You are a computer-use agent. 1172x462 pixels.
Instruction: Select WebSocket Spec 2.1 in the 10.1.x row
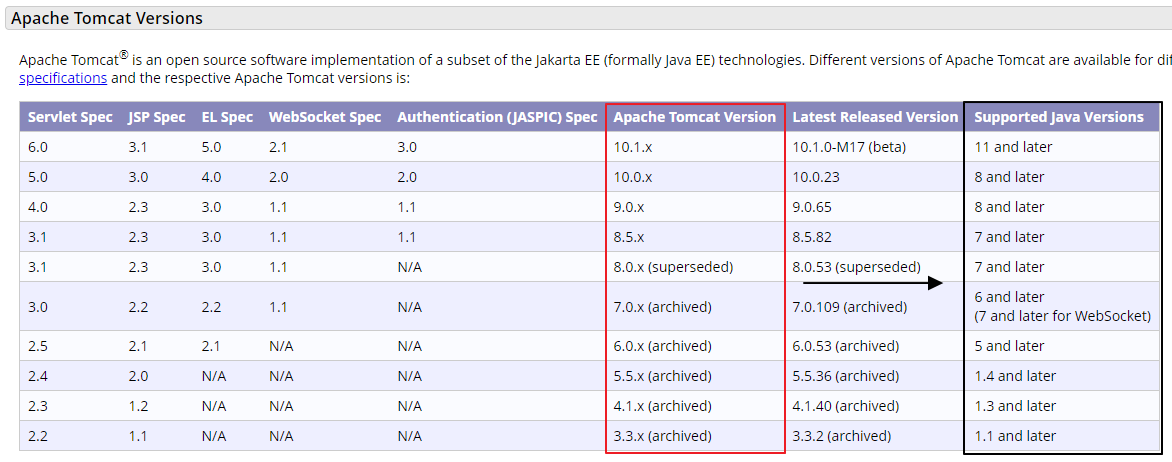tap(278, 147)
